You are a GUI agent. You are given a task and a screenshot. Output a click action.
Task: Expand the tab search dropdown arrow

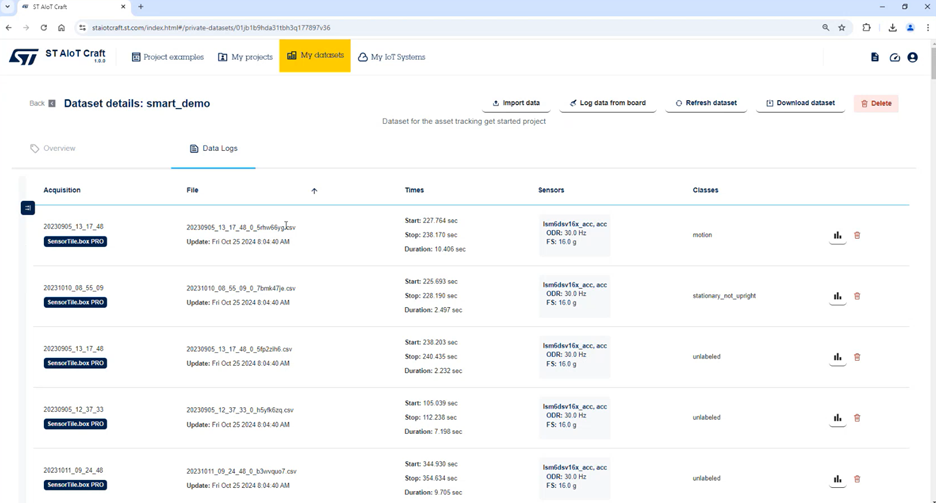coord(8,7)
